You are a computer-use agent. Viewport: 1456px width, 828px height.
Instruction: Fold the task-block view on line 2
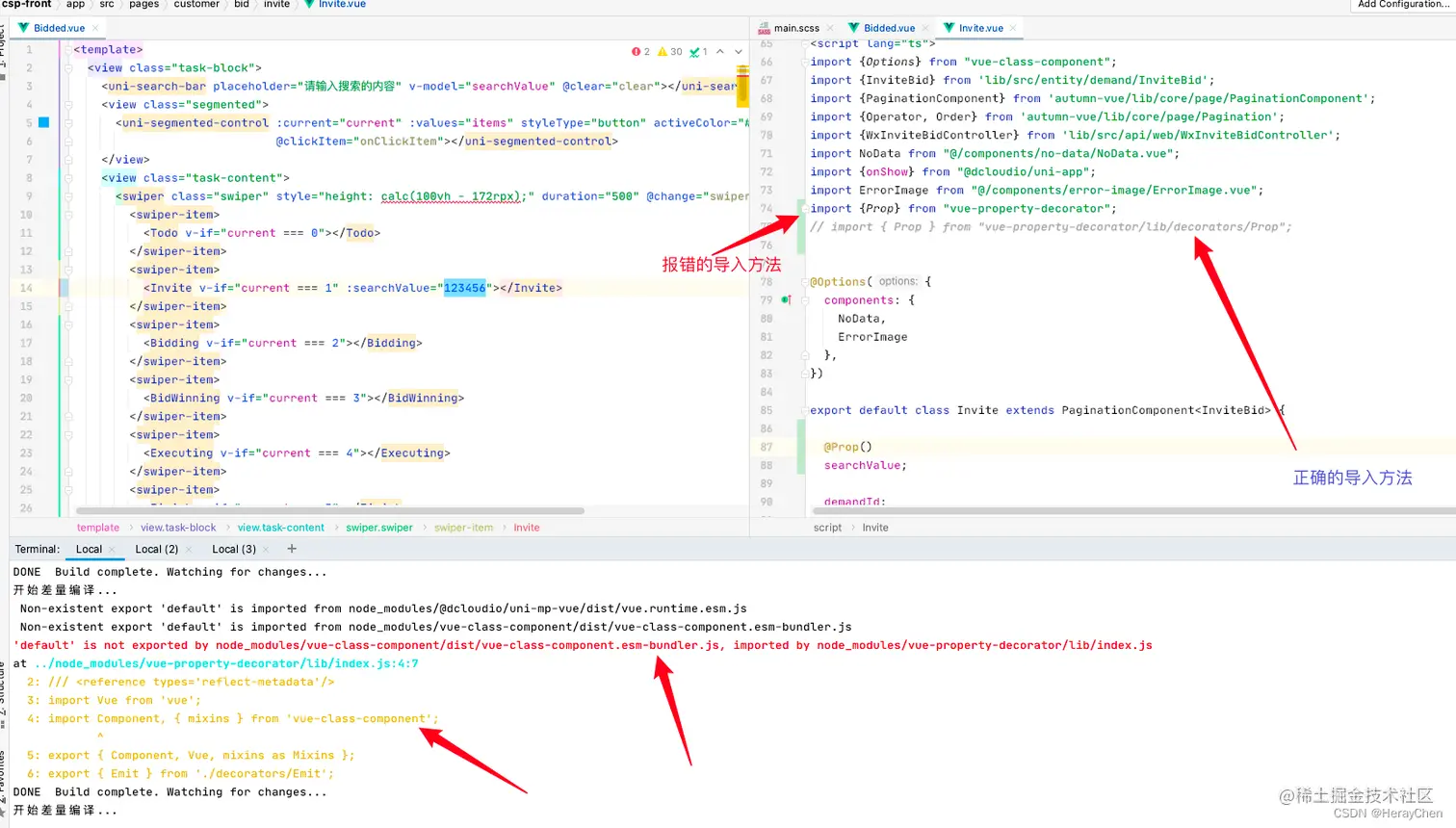pos(68,67)
